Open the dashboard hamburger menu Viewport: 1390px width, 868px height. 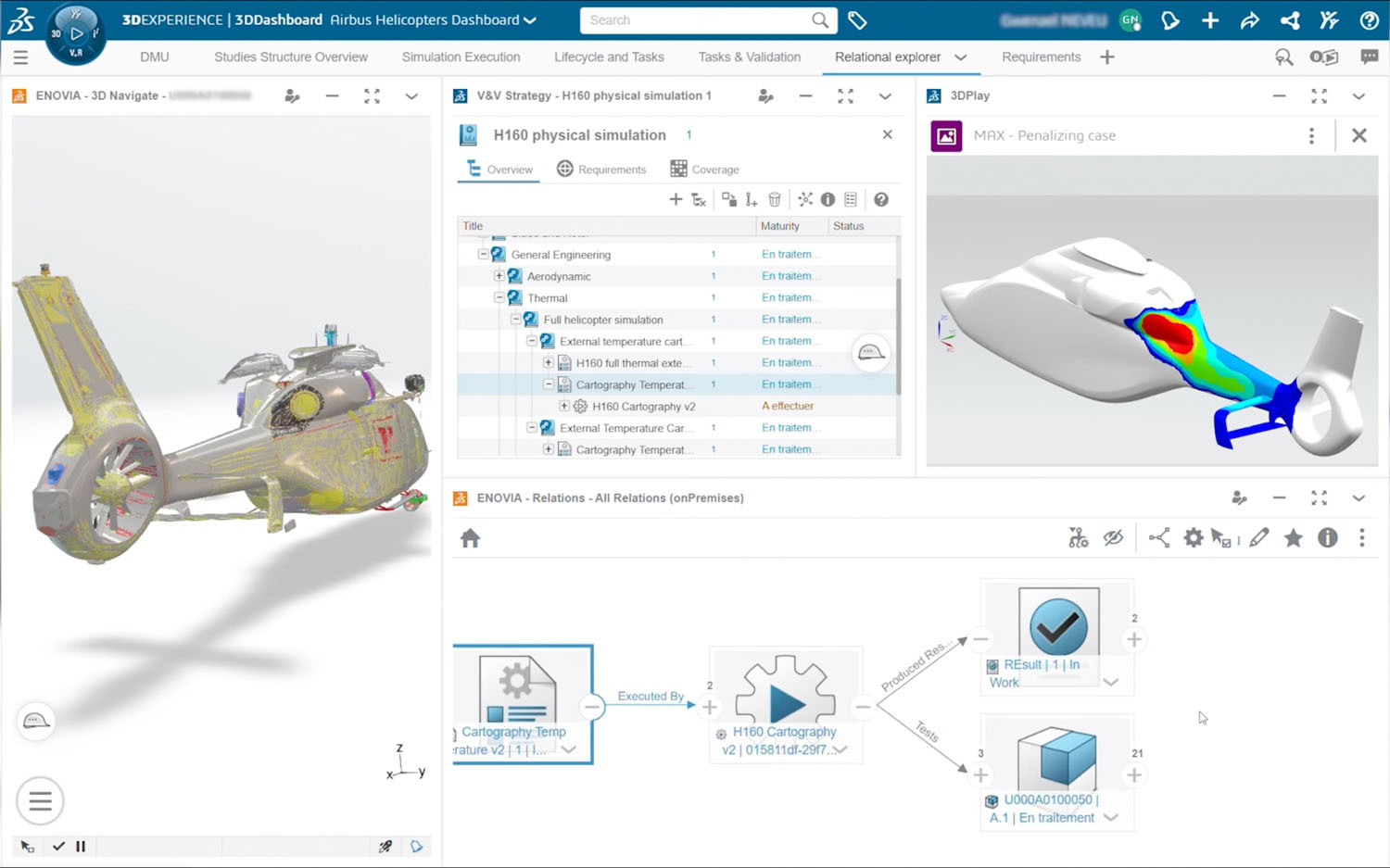click(20, 57)
